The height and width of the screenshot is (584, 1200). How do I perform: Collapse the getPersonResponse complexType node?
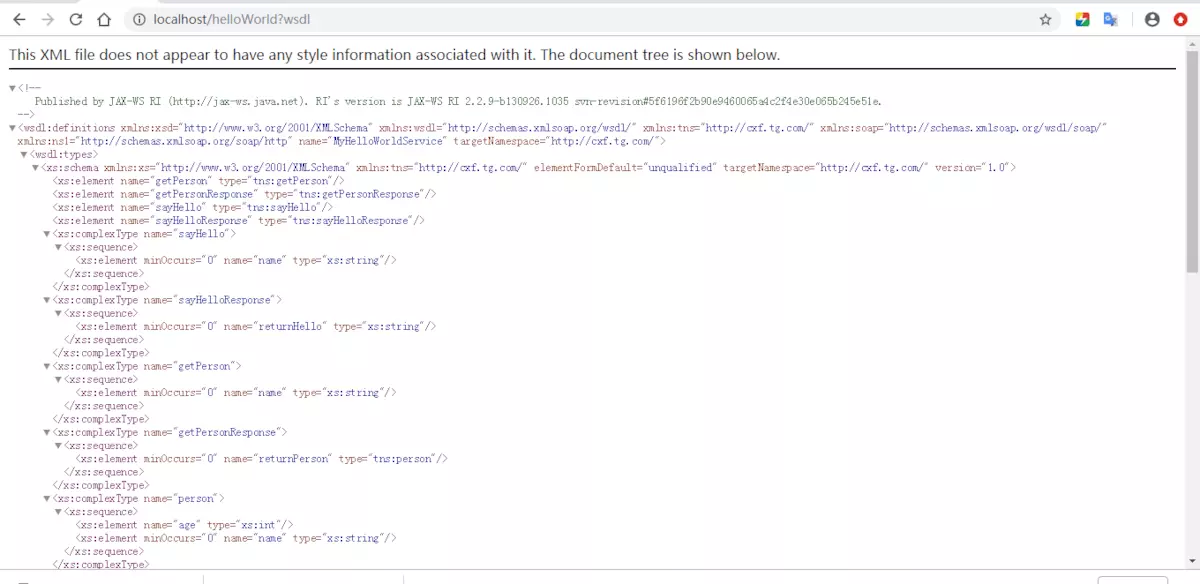tap(47, 432)
